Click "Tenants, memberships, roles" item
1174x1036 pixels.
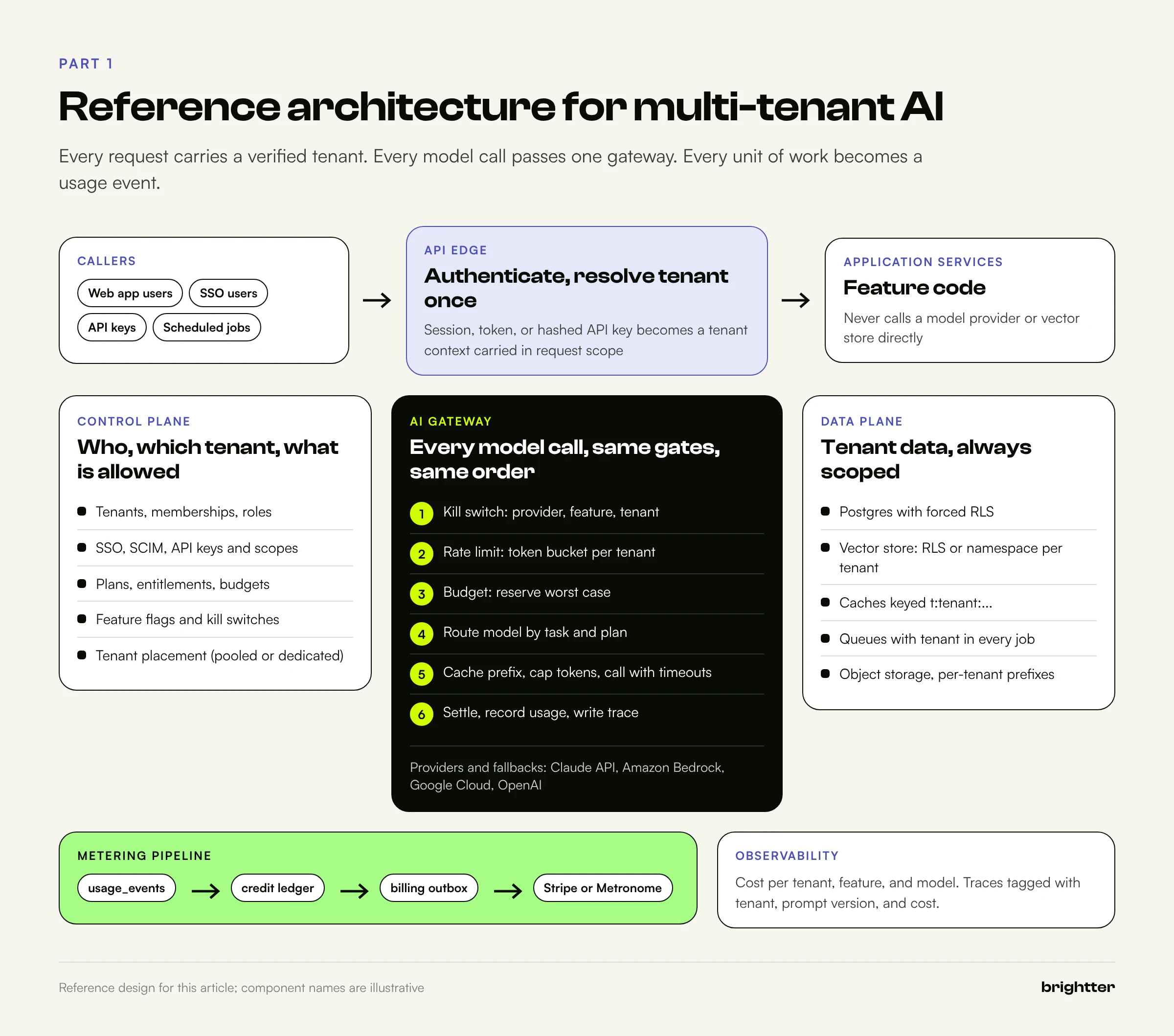[183, 512]
